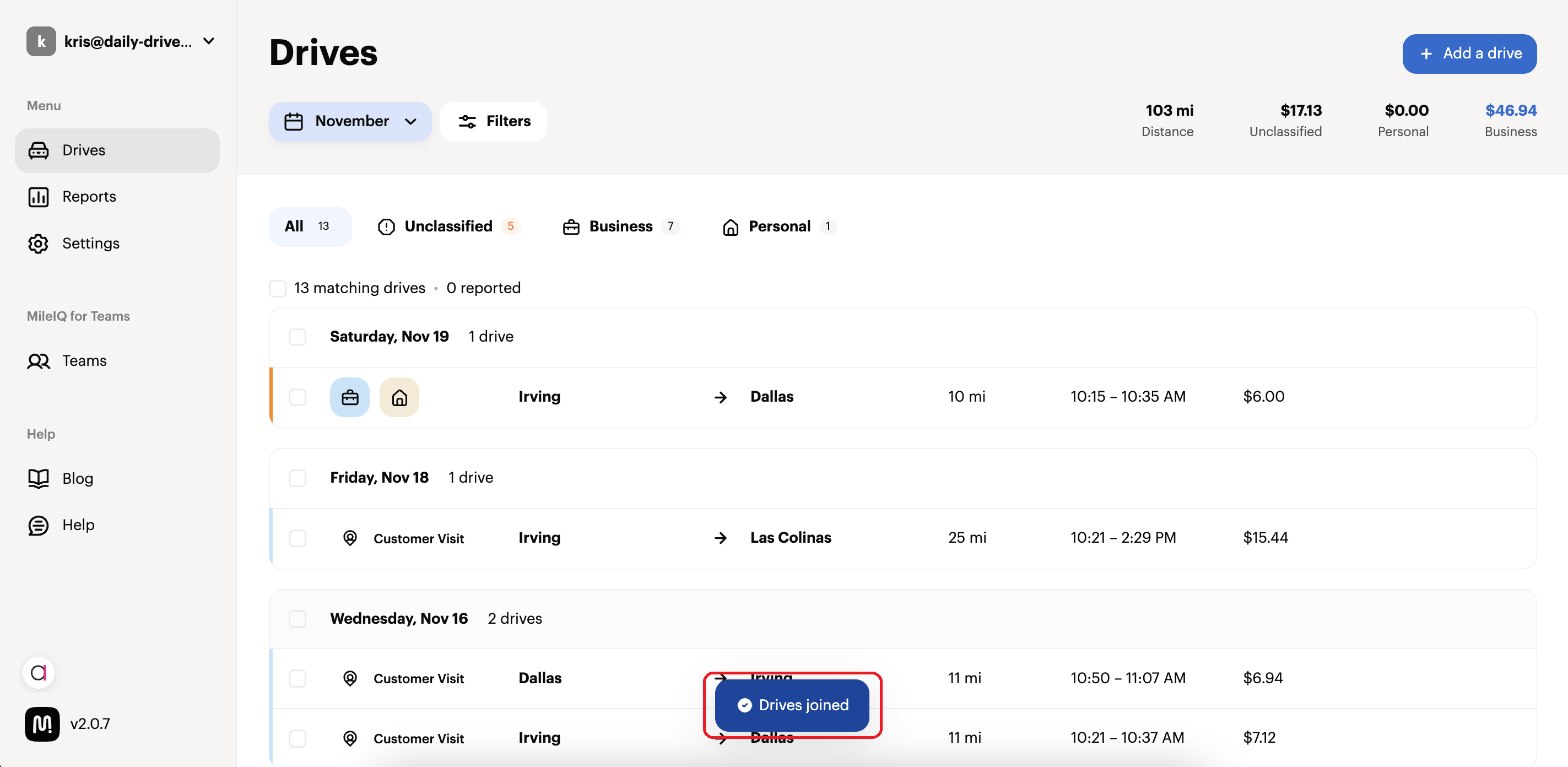Screen dimensions: 1568x767
Task: Toggle the select-all 13 matching drives checkbox
Action: pos(278,289)
